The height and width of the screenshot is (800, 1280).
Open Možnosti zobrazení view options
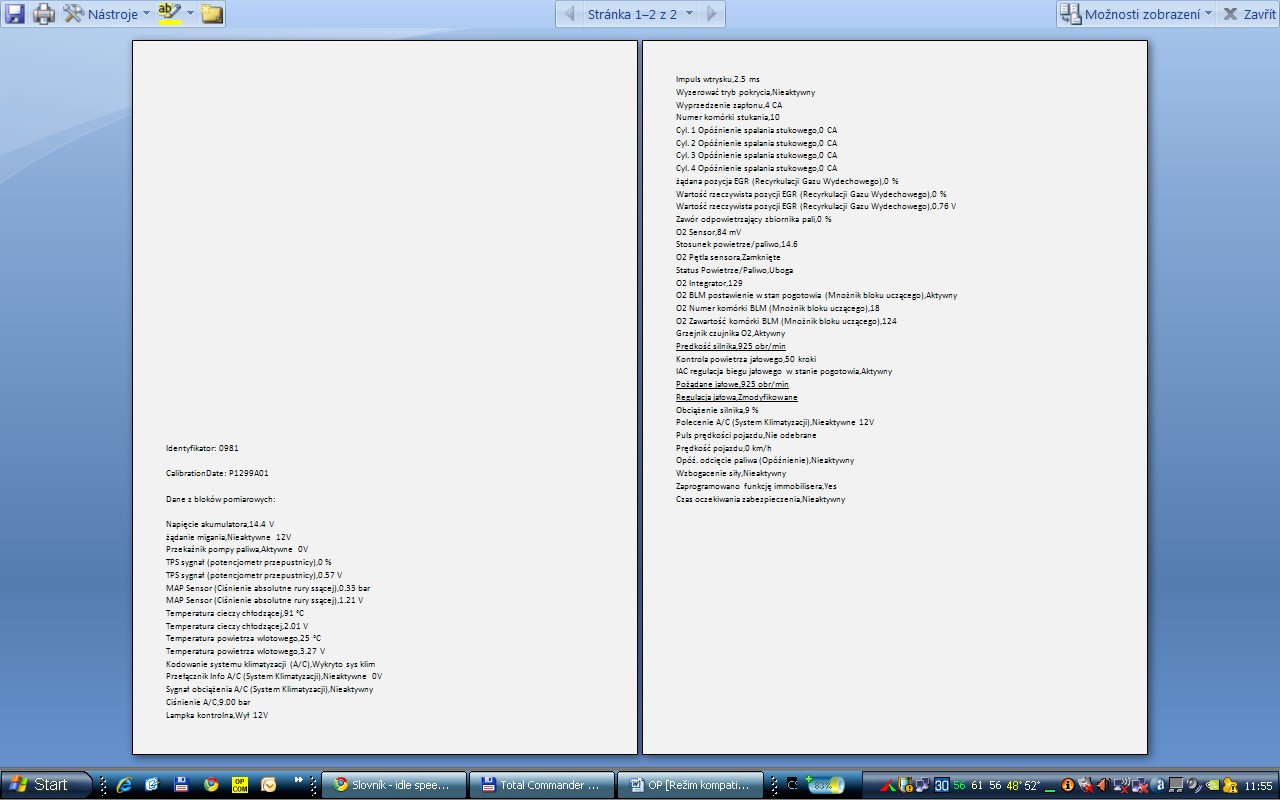[1138, 14]
